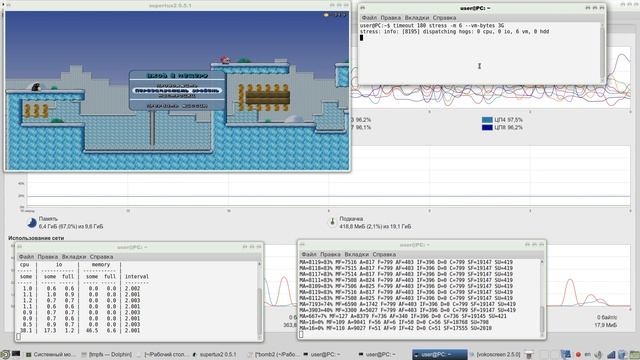The width and height of the screenshot is (640, 360).
Task: Switch to Рабочий стол taskbar button
Action: 162,355
